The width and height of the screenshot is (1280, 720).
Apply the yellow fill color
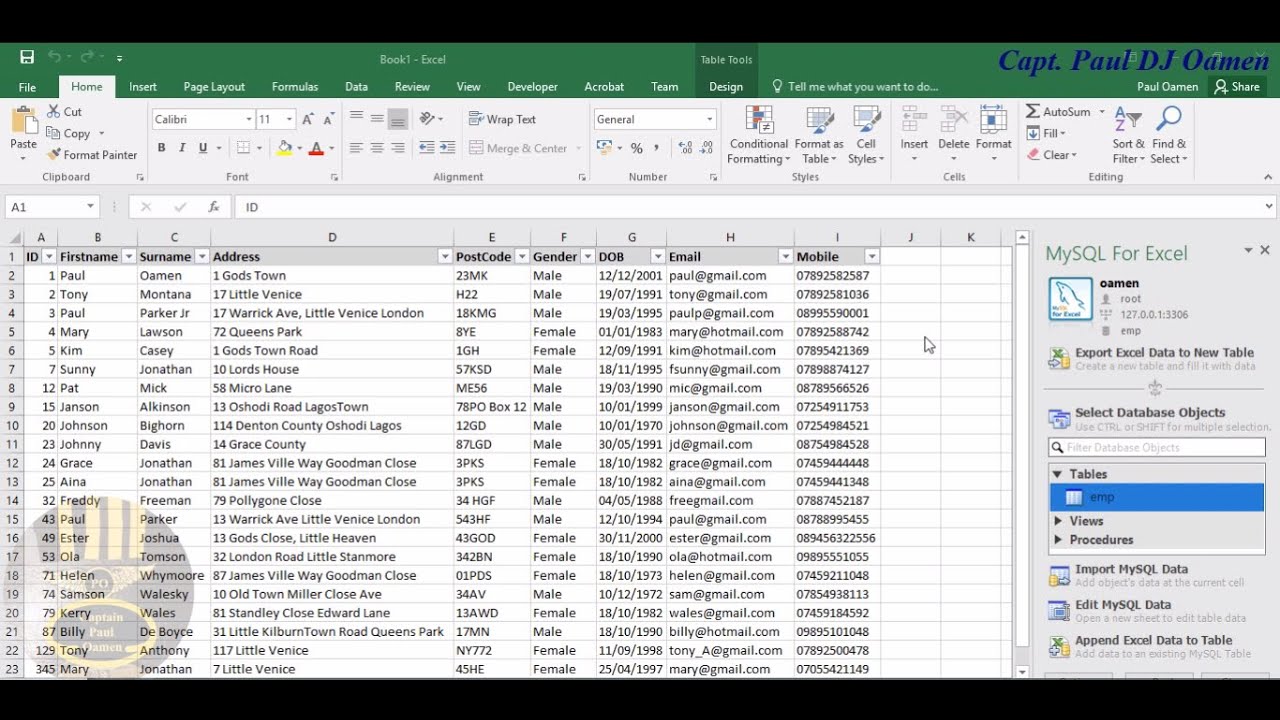click(x=284, y=148)
